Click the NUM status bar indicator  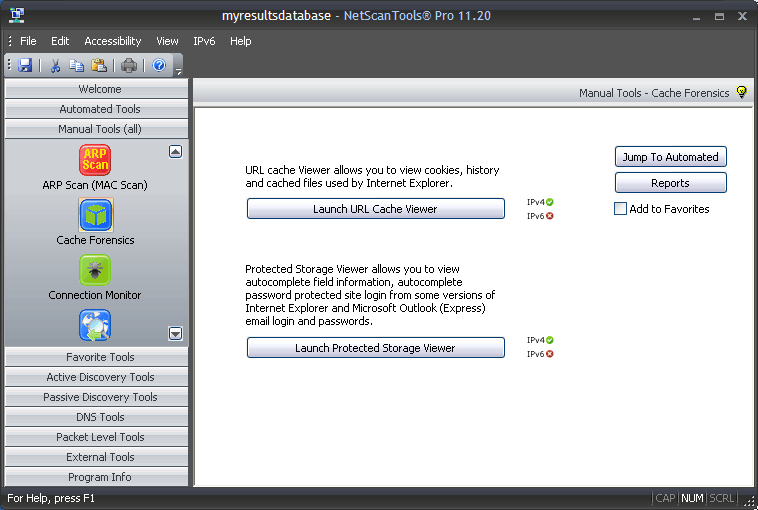tap(692, 498)
